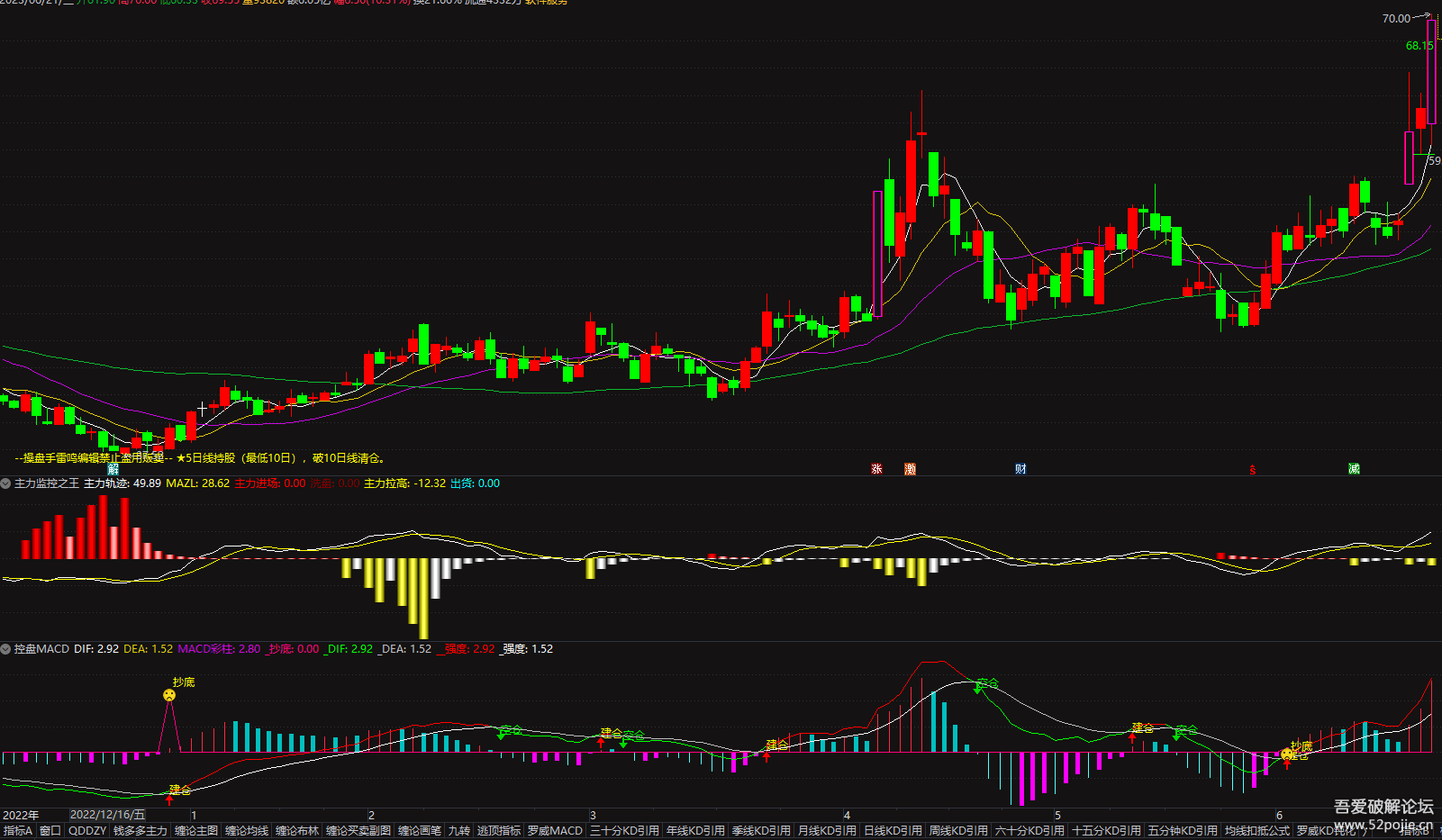Click the DEA: 1.52 yellow value

pos(148,649)
